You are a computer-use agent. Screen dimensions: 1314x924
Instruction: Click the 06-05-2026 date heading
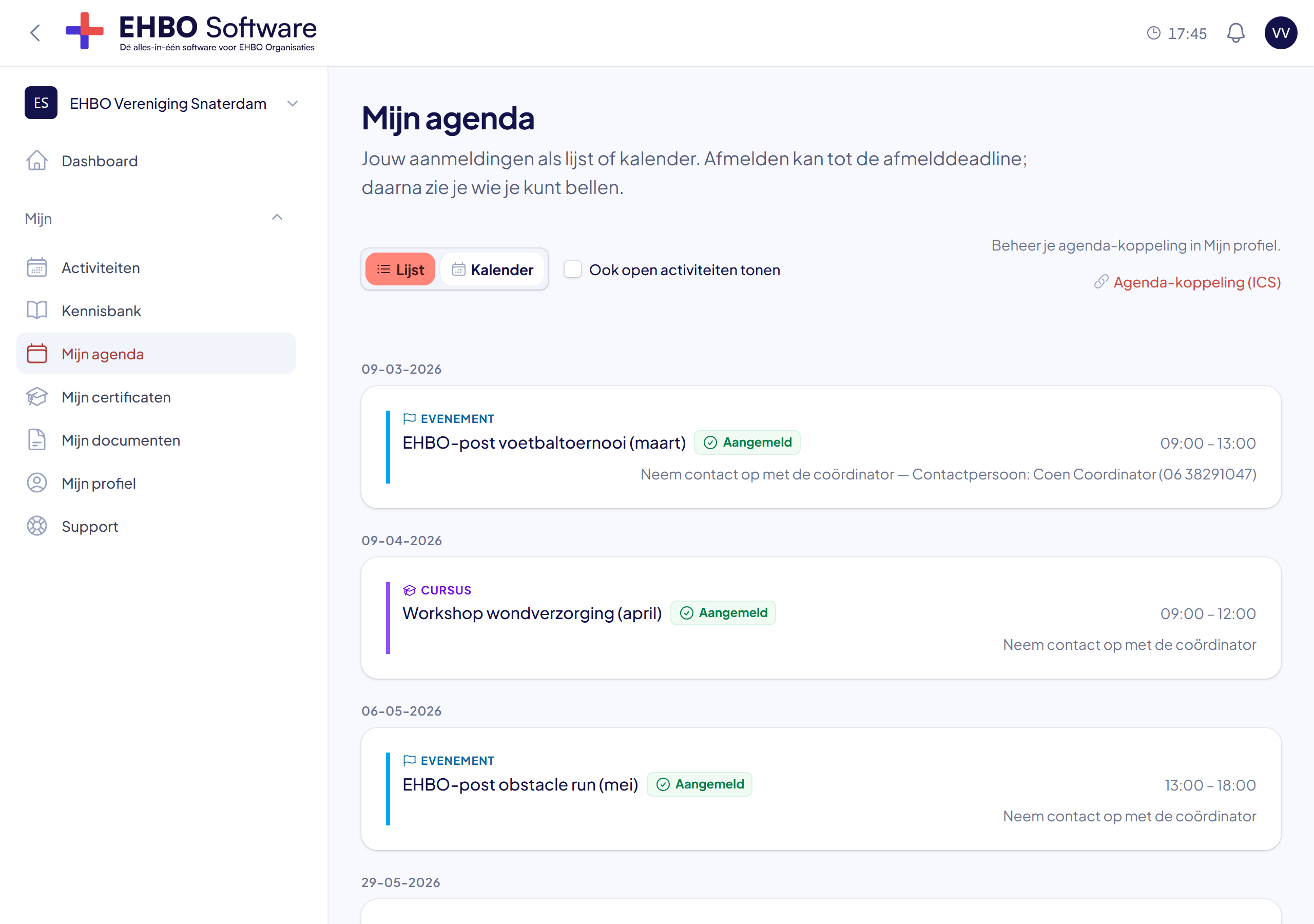pos(401,711)
